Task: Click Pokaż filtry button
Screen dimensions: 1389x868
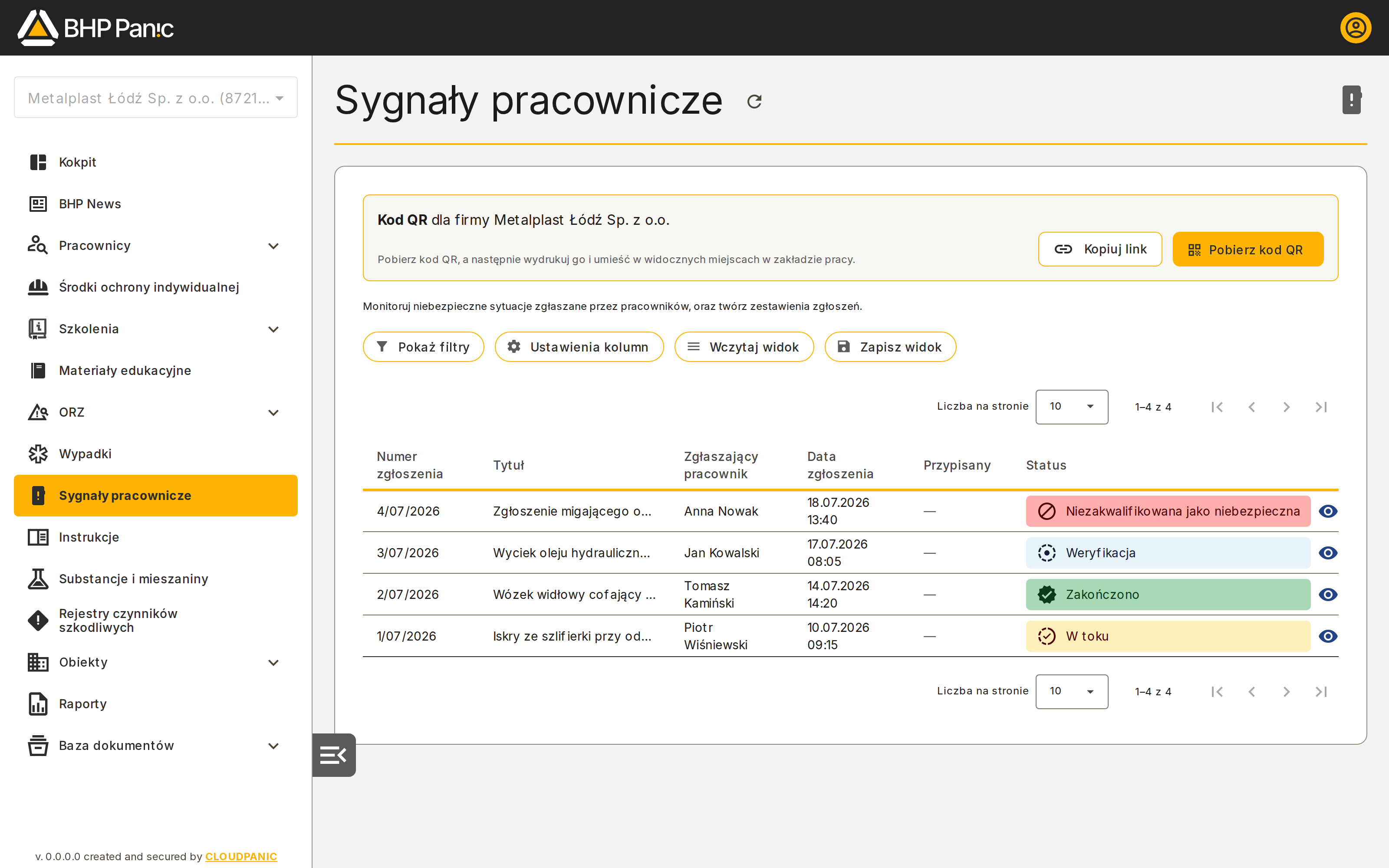Action: point(423,347)
